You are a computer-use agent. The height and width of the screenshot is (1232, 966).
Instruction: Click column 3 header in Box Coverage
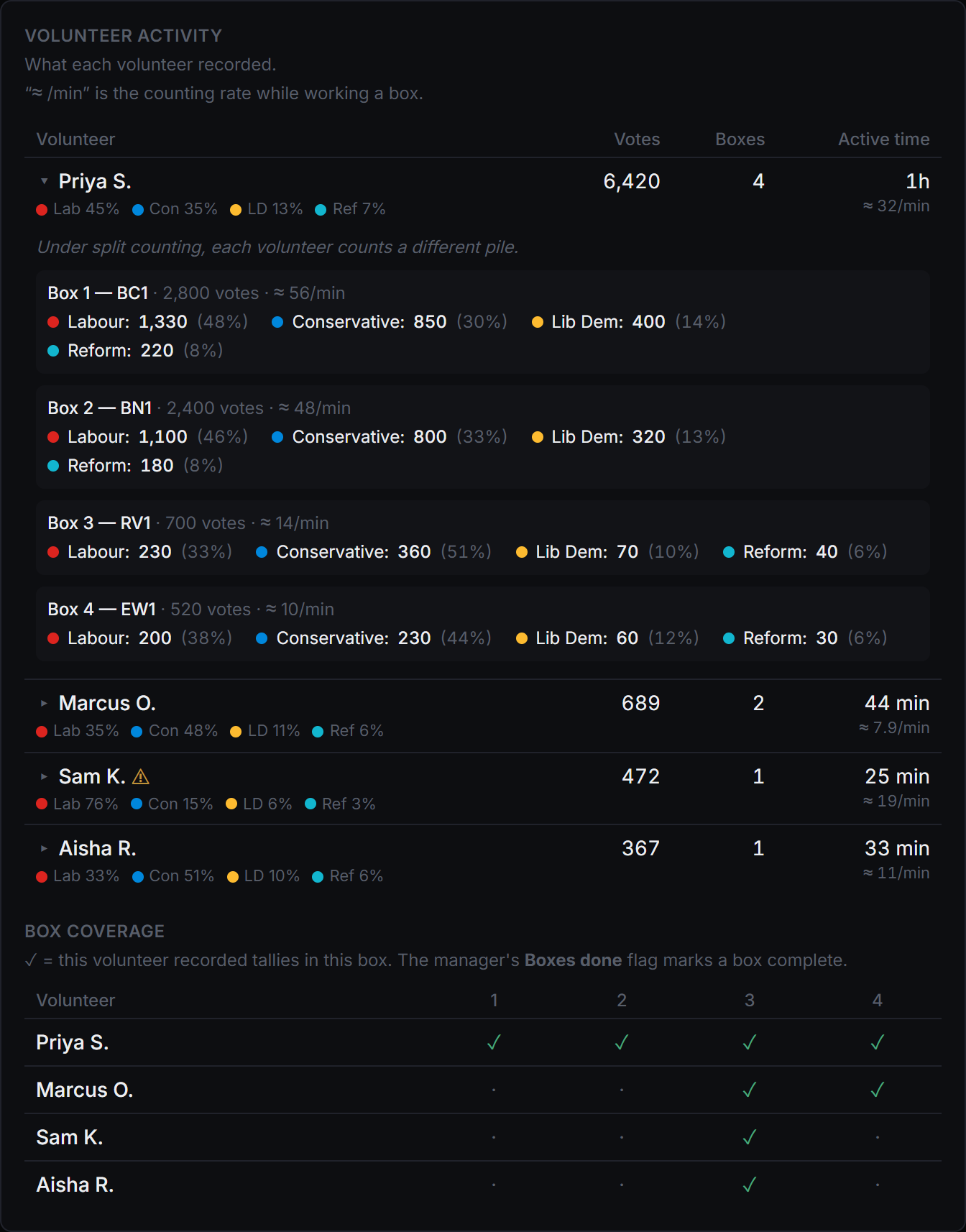[750, 1001]
